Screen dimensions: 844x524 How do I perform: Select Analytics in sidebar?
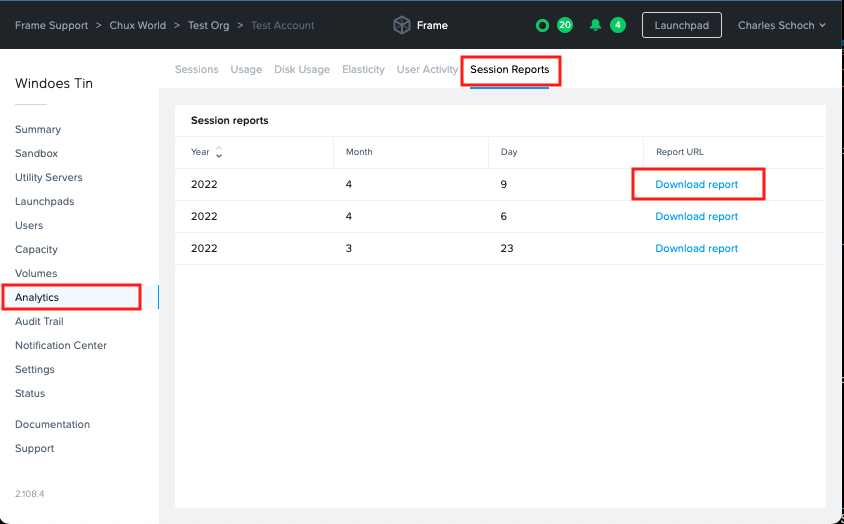click(37, 297)
